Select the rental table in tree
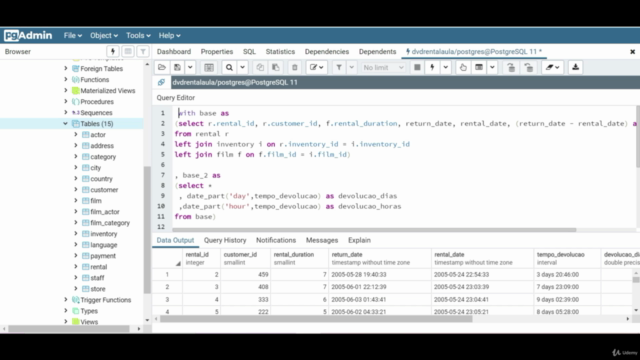Screen dimensions: 640x360 coord(98,267)
